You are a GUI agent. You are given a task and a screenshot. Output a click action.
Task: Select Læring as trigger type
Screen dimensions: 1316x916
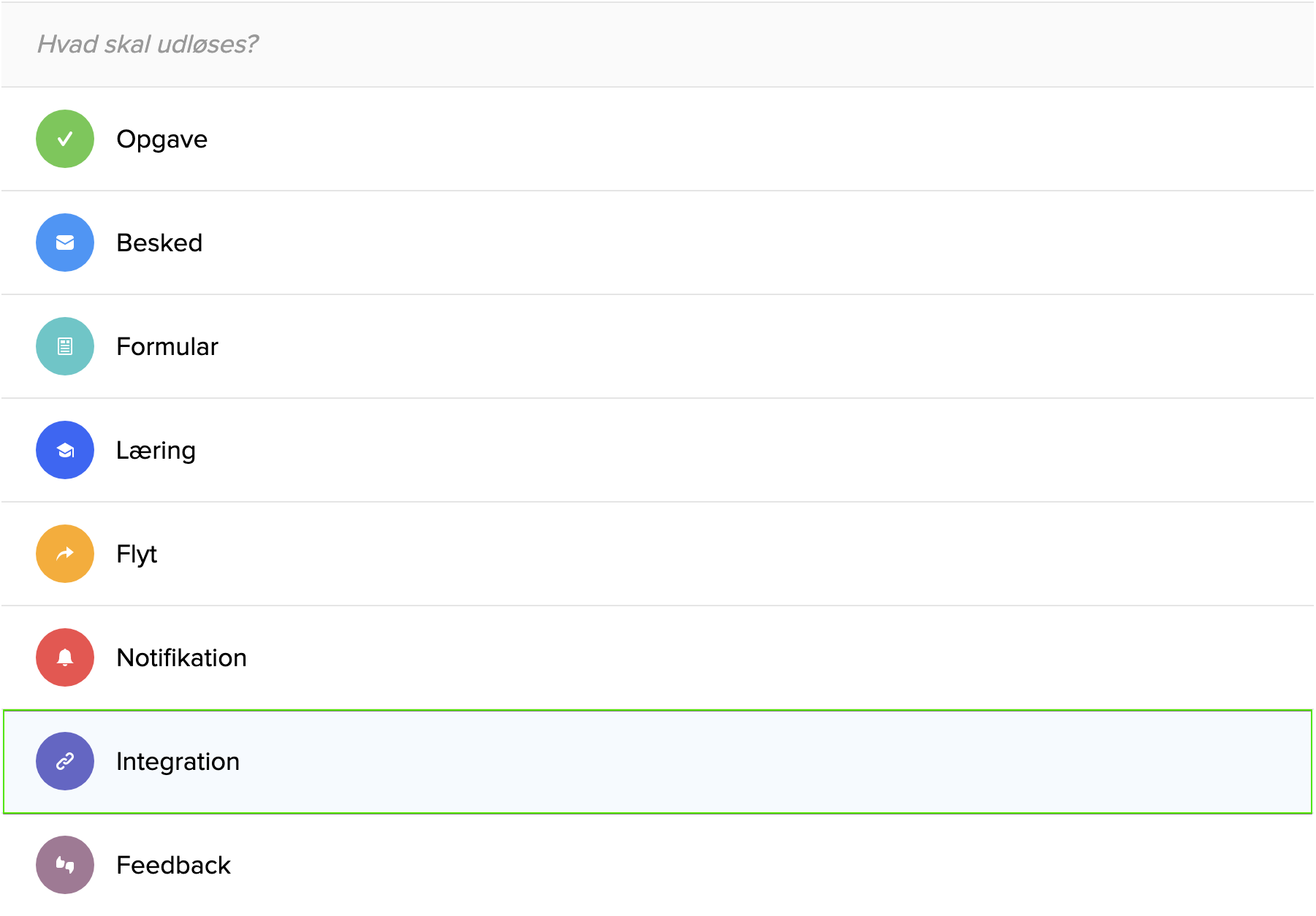pos(156,450)
